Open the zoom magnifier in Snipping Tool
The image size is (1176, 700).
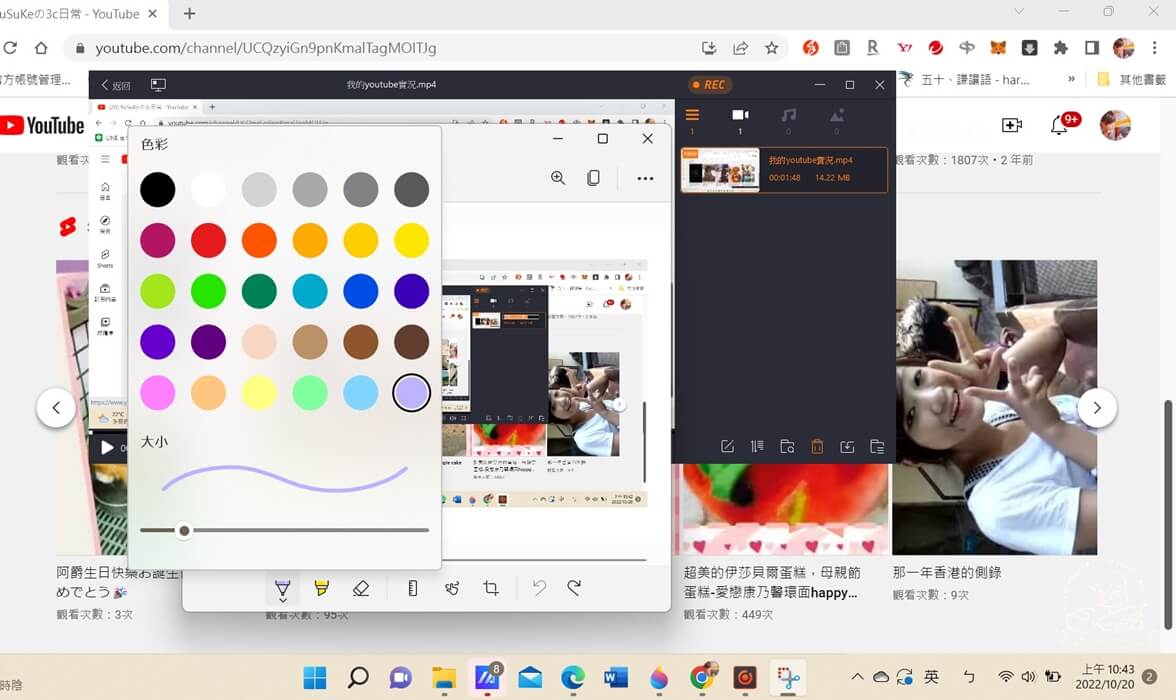click(558, 178)
